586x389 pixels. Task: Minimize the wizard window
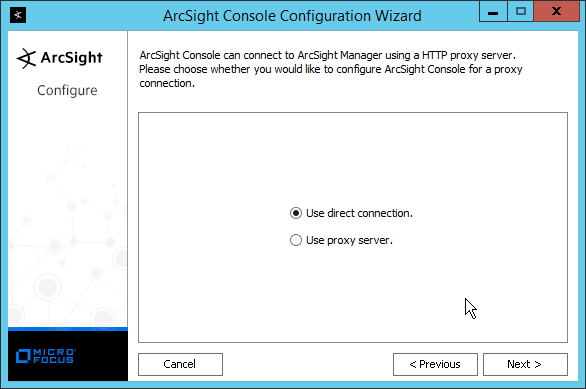[x=493, y=11]
